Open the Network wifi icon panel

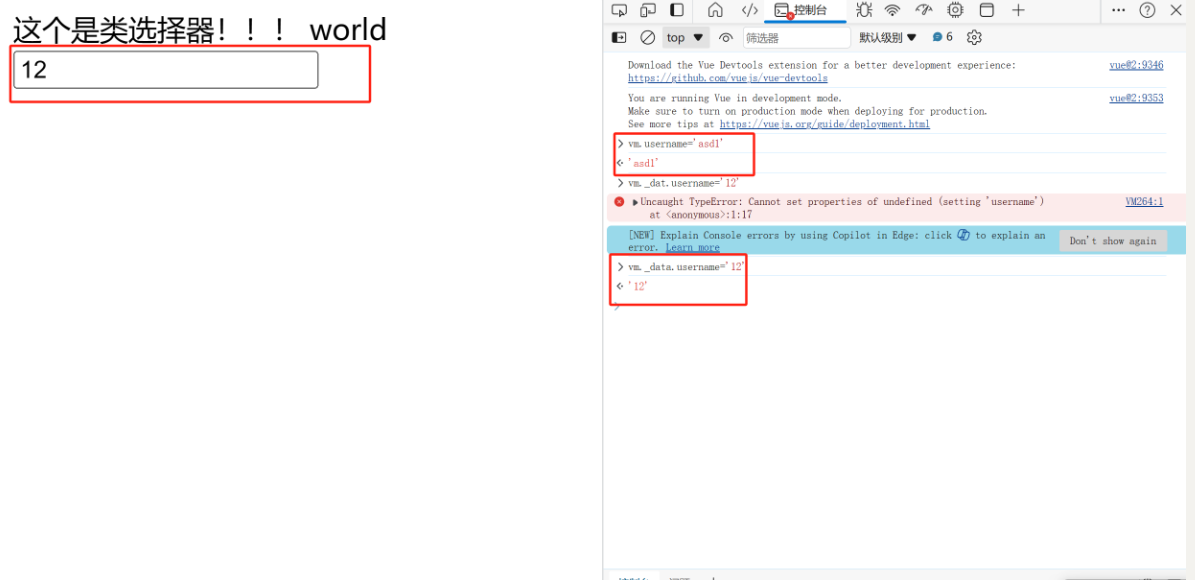click(x=892, y=10)
